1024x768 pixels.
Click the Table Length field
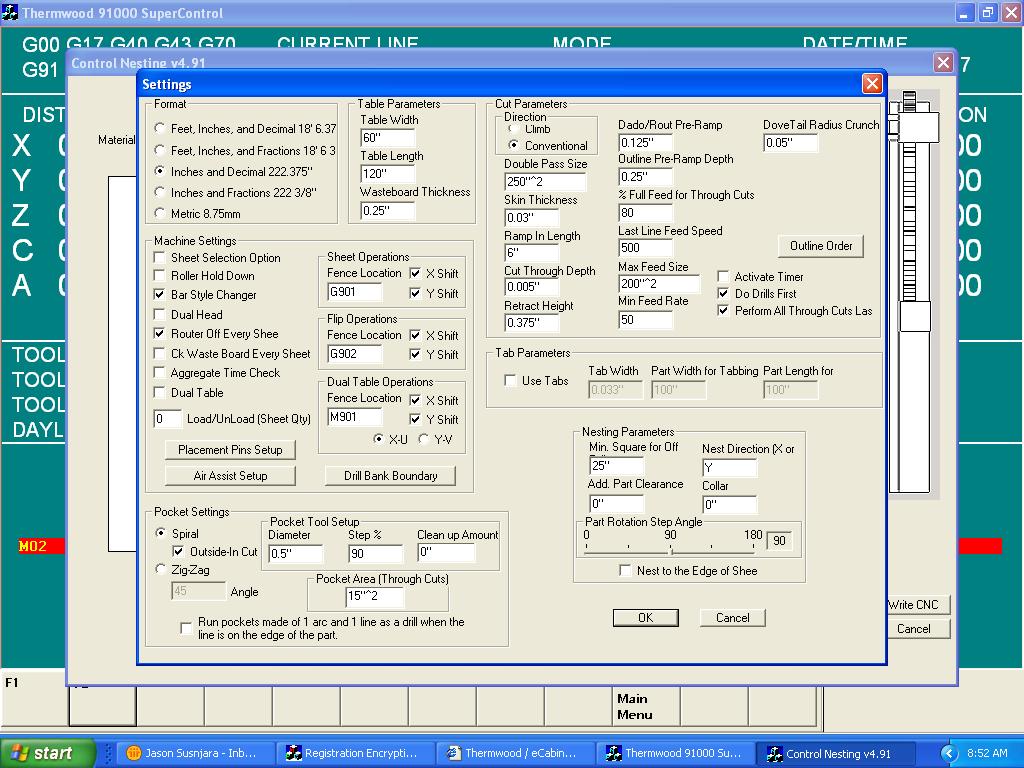click(388, 174)
